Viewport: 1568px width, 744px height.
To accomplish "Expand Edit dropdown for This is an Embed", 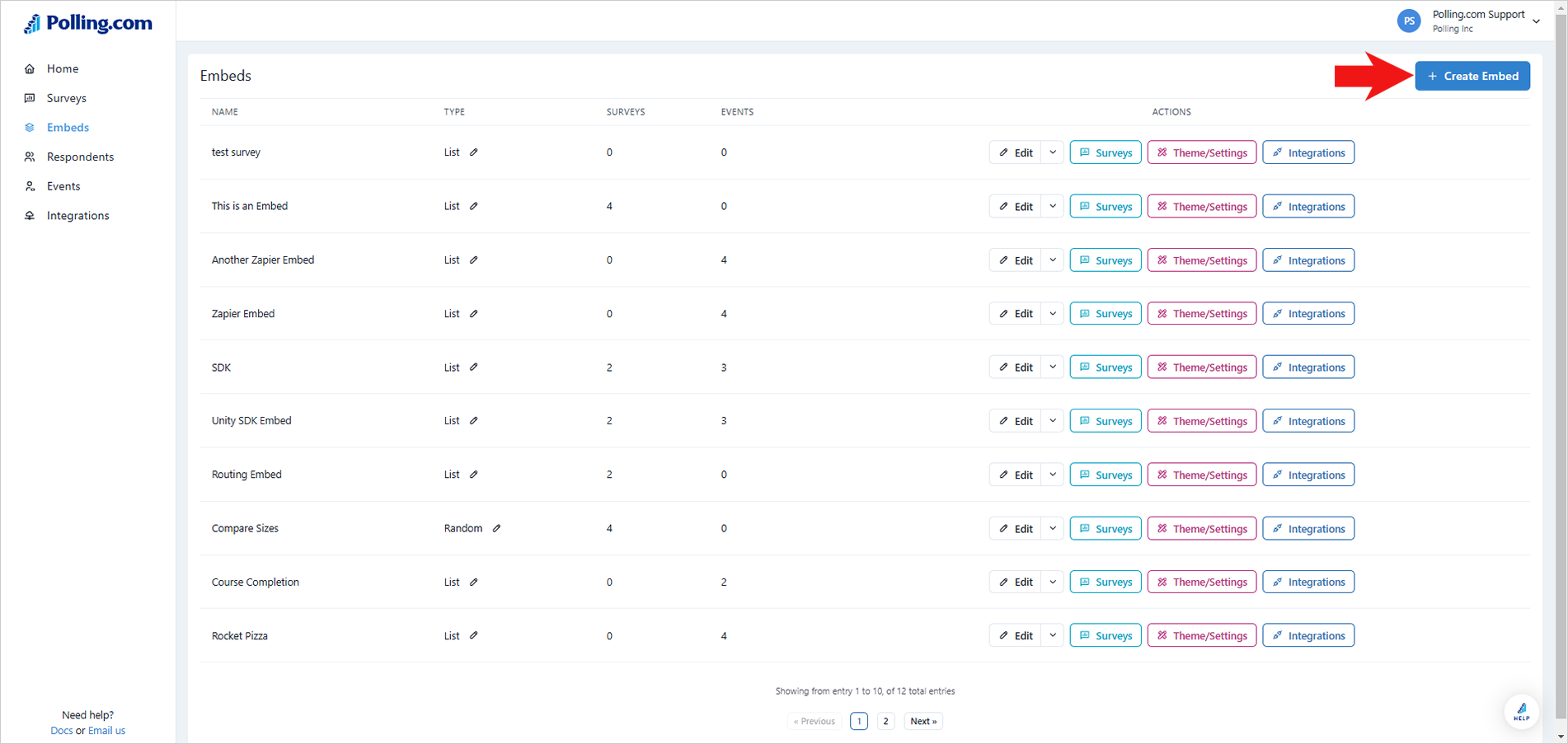I will pyautogui.click(x=1053, y=206).
